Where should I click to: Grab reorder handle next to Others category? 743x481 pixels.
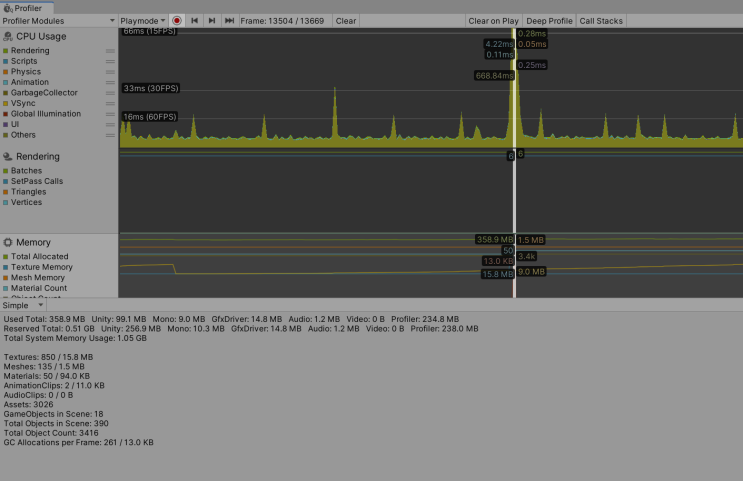110,135
